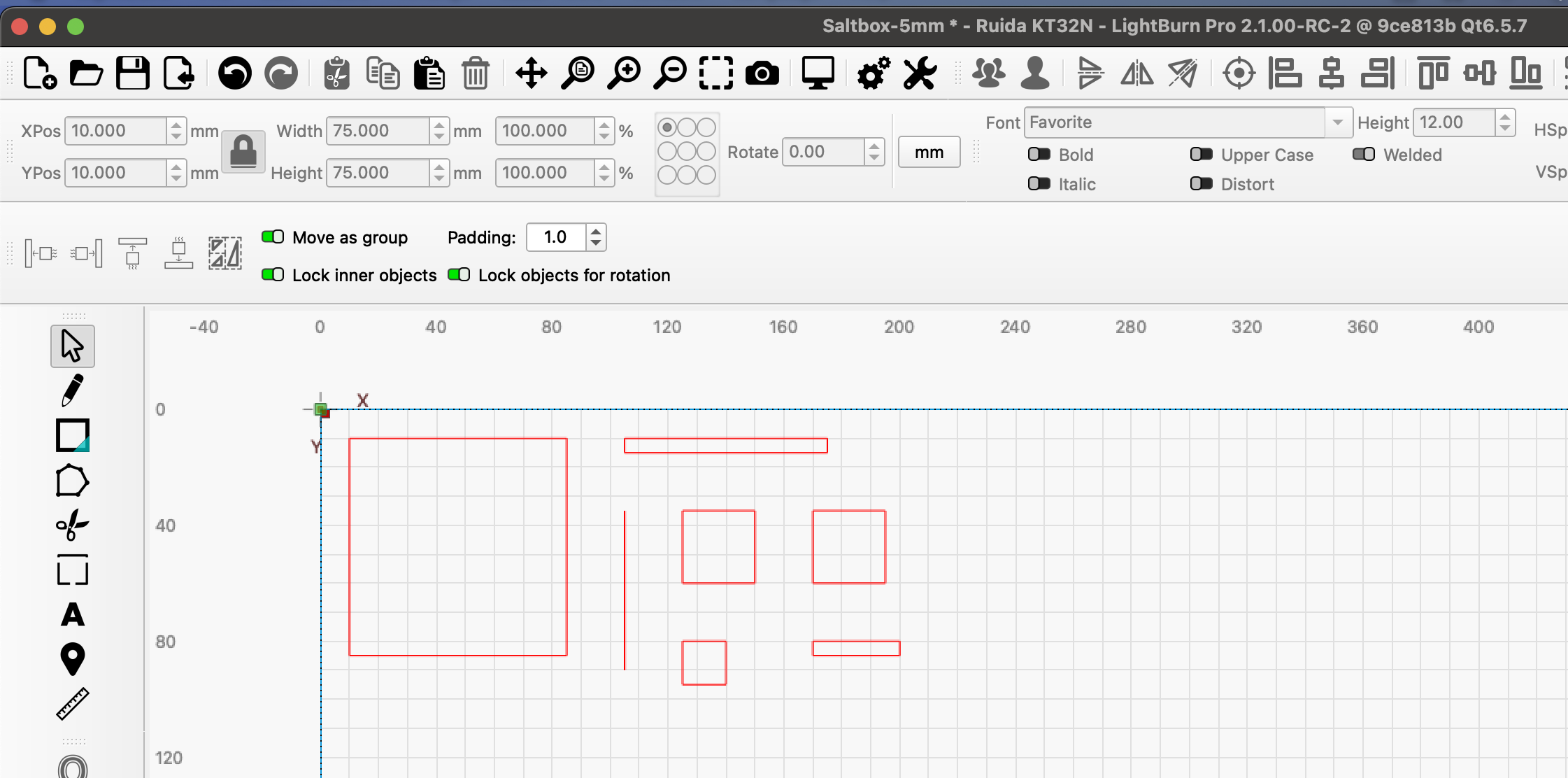
Task: Select the Measure ruler tool
Action: tap(72, 704)
